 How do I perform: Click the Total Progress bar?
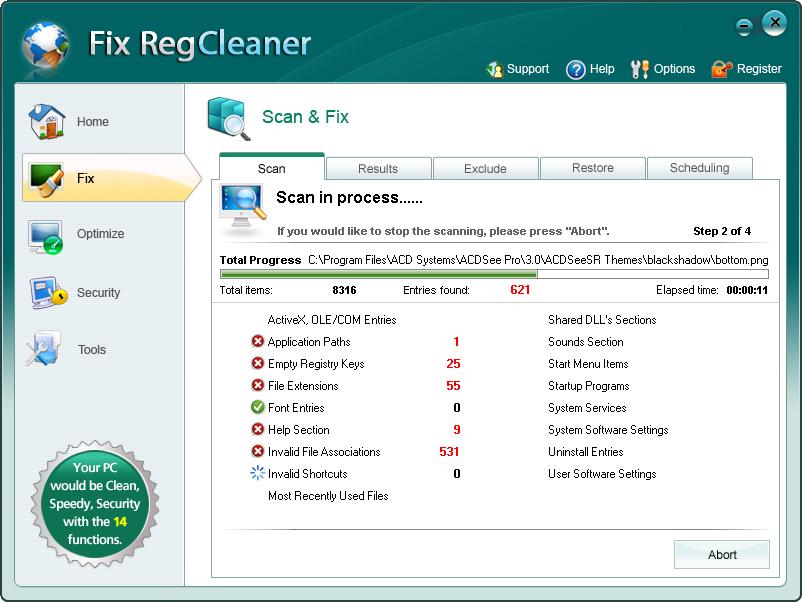pyautogui.click(x=494, y=274)
